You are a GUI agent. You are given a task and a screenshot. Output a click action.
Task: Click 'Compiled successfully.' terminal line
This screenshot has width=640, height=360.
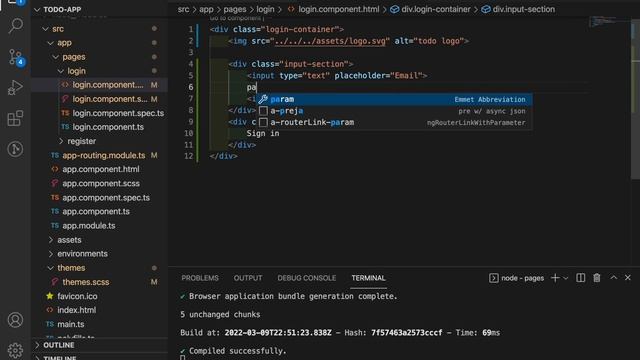[x=238, y=351]
